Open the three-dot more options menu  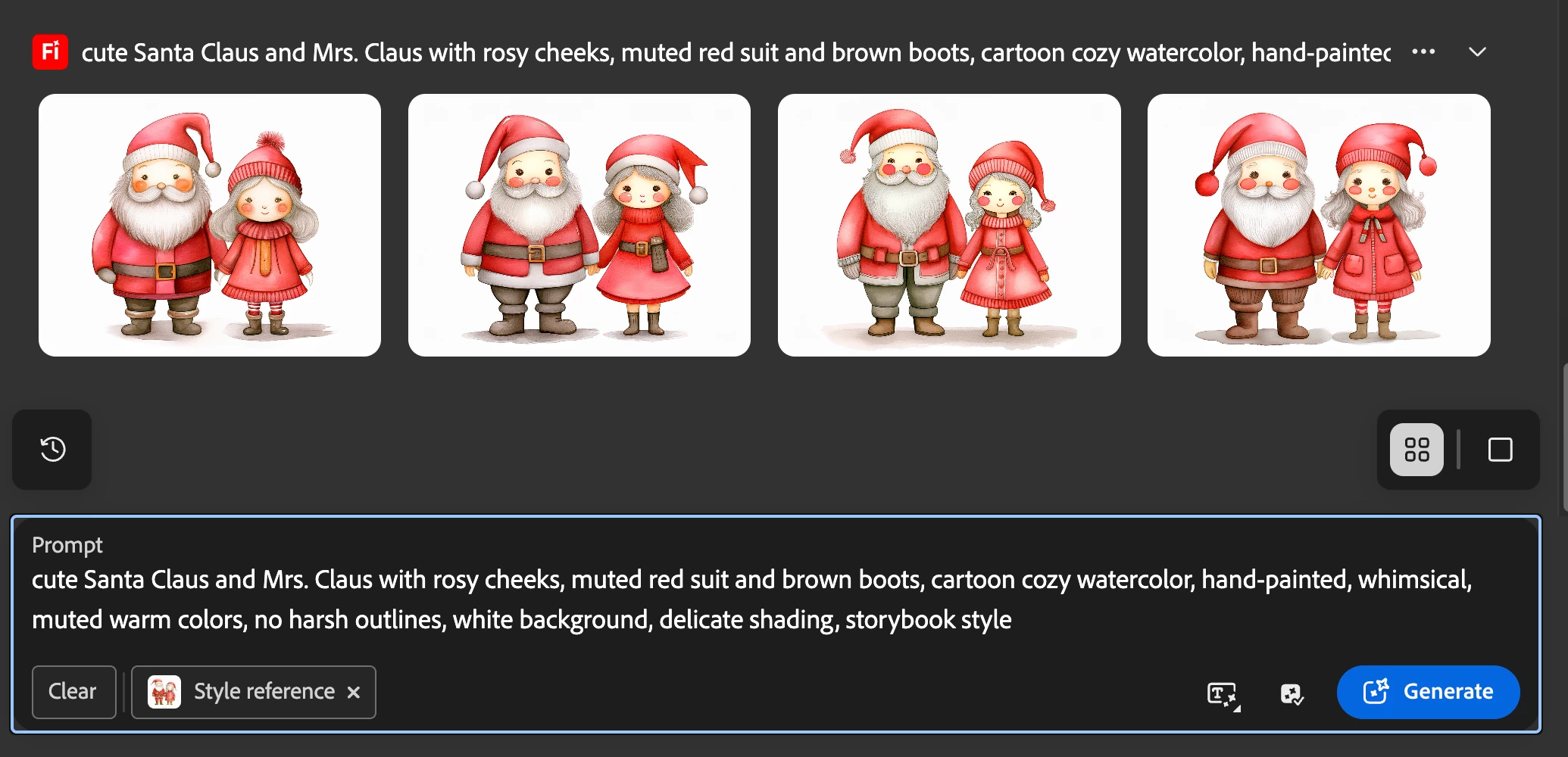[1423, 52]
